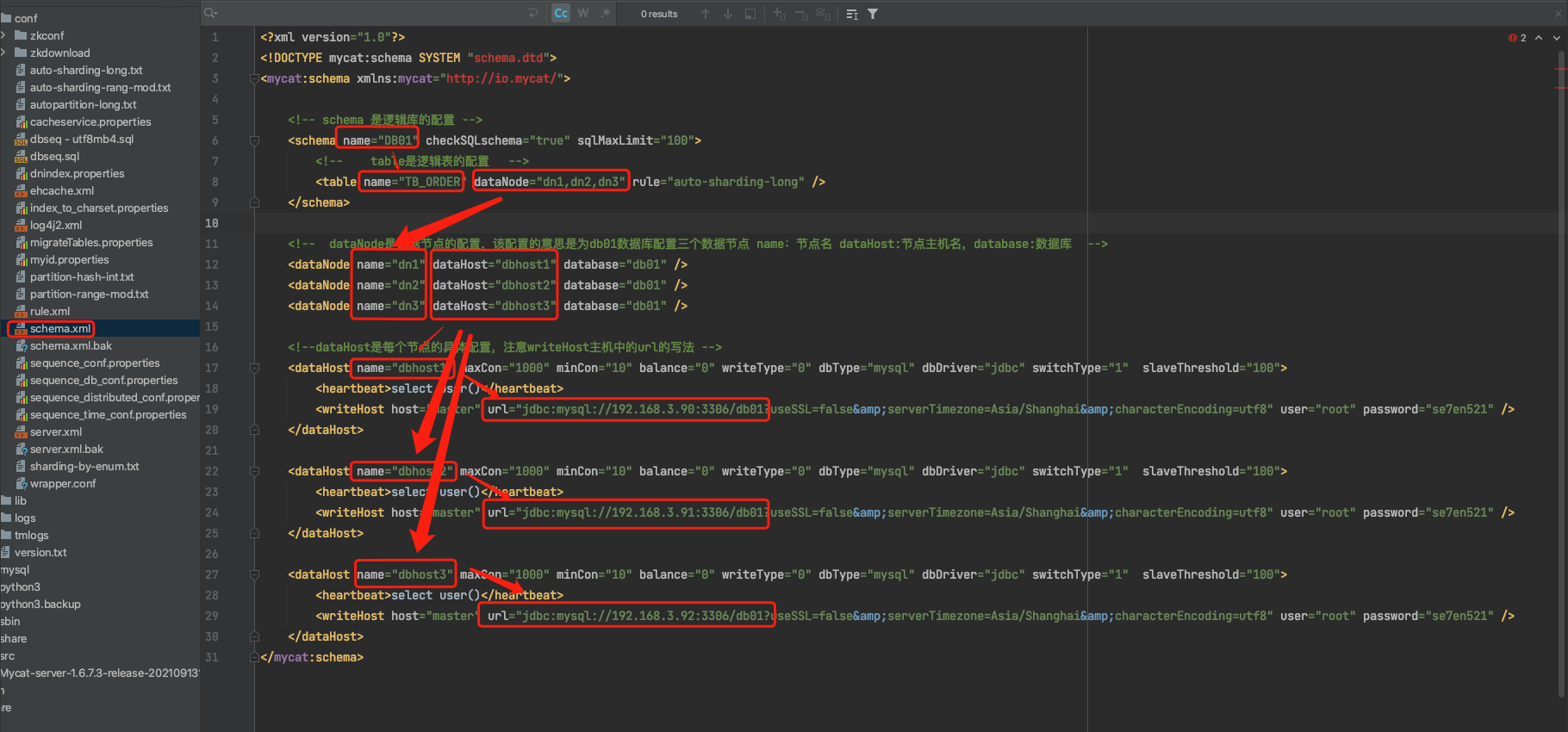Jump to next highlighted error arrow
The width and height of the screenshot is (1568, 732).
pos(1556,38)
